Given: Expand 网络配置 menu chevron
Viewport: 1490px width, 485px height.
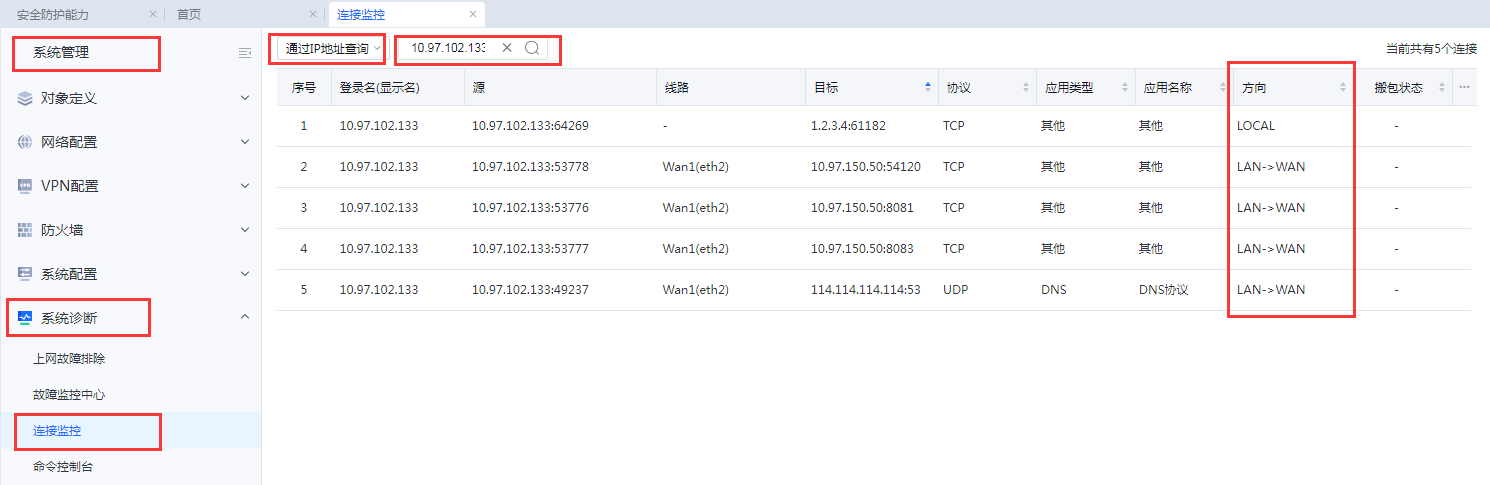Looking at the screenshot, I should 245,142.
